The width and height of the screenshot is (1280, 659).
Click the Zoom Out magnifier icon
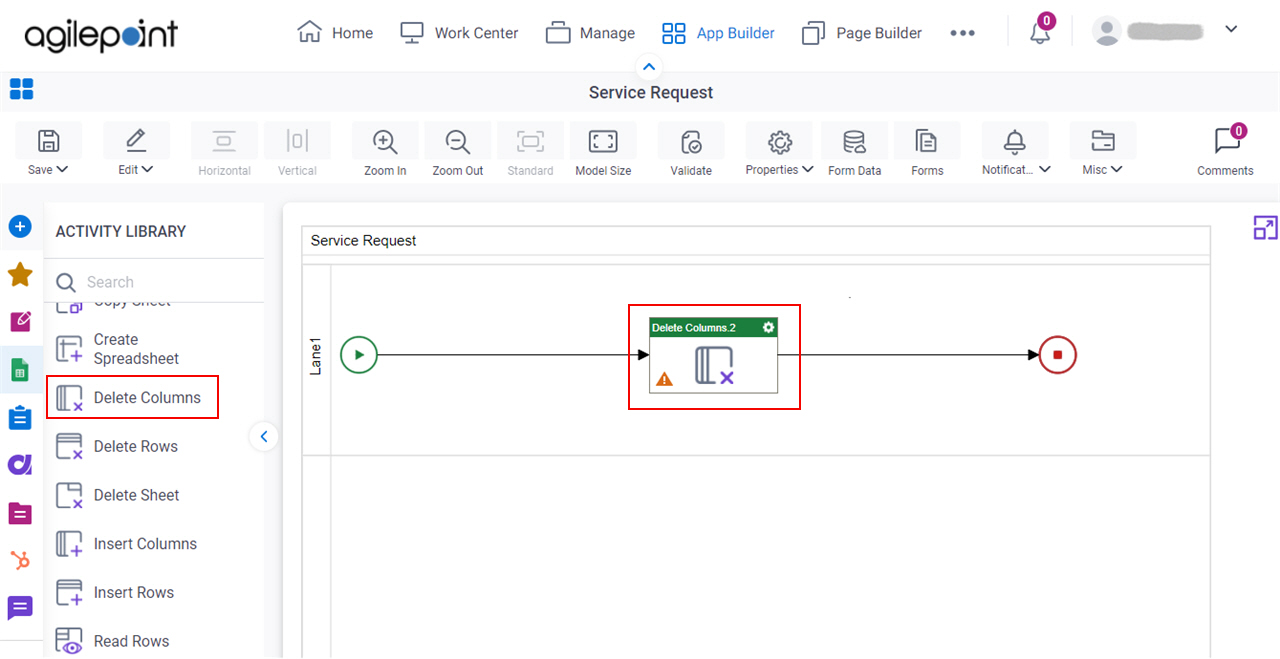(x=458, y=141)
